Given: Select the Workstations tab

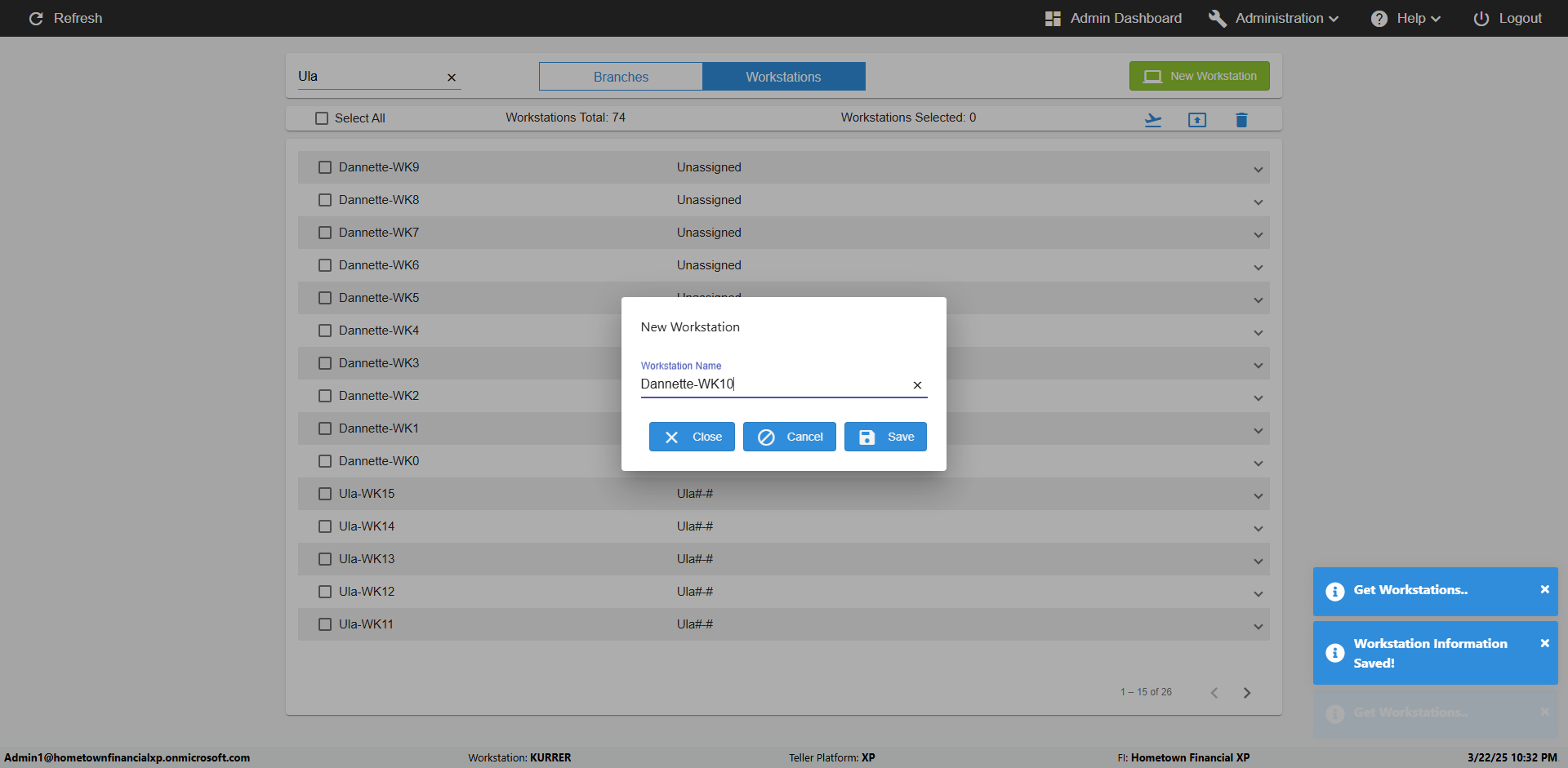Looking at the screenshot, I should click(x=783, y=77).
